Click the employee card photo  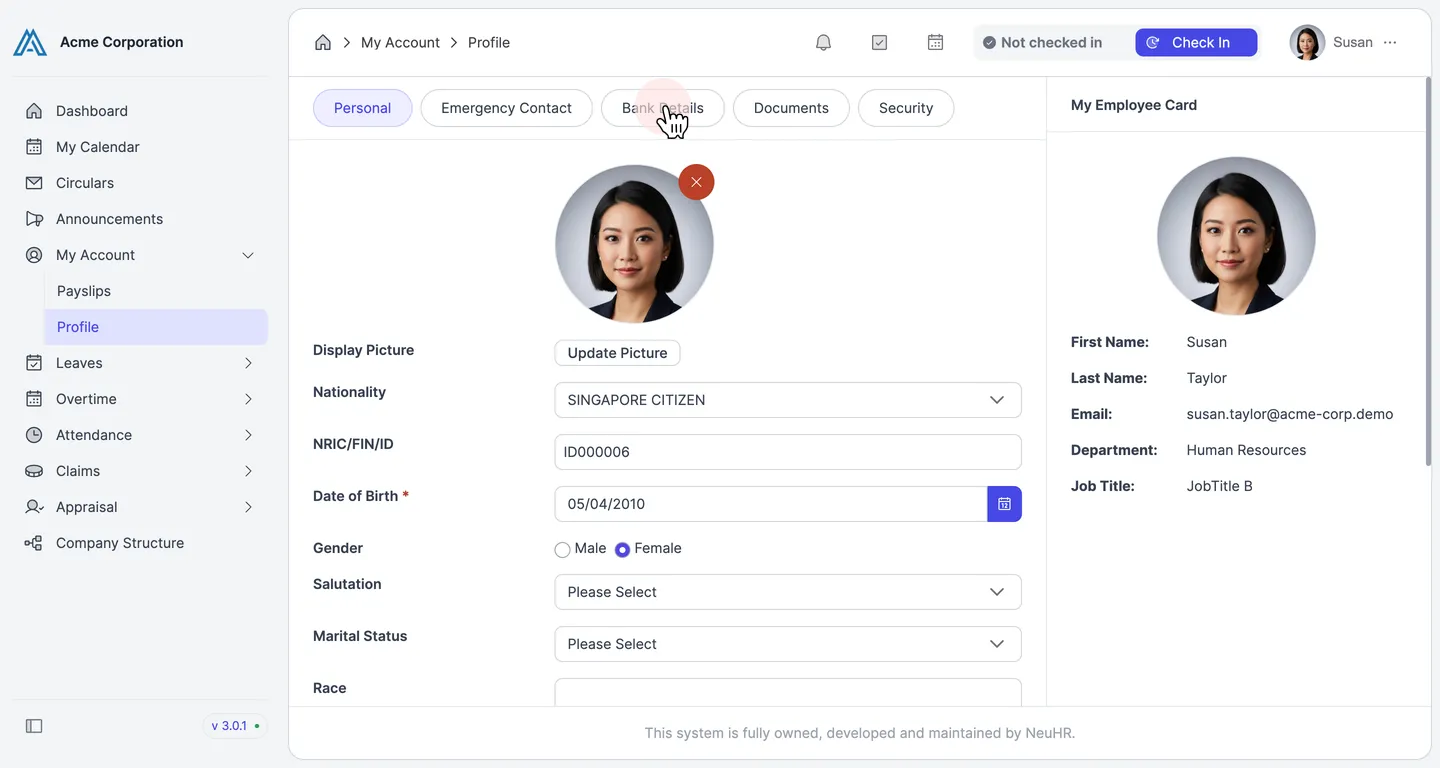[x=1236, y=236]
